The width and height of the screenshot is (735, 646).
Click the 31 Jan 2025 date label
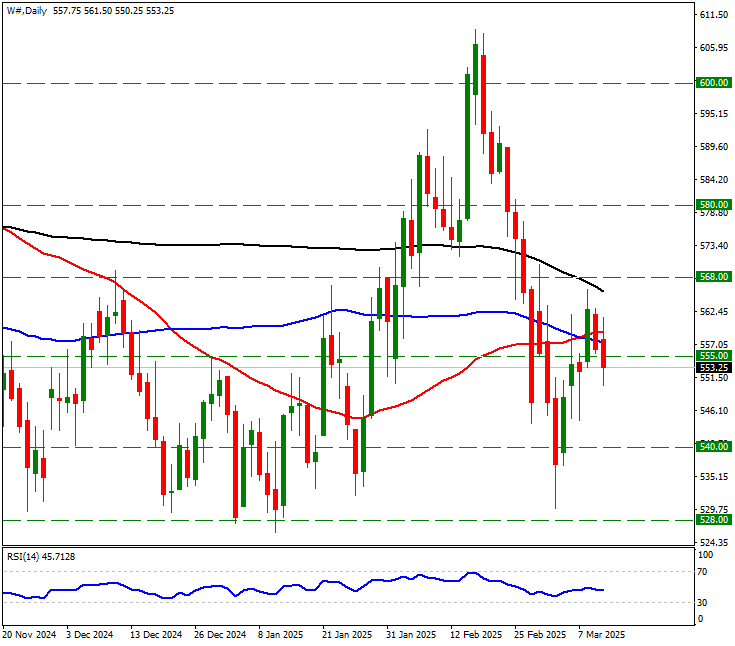coord(412,635)
